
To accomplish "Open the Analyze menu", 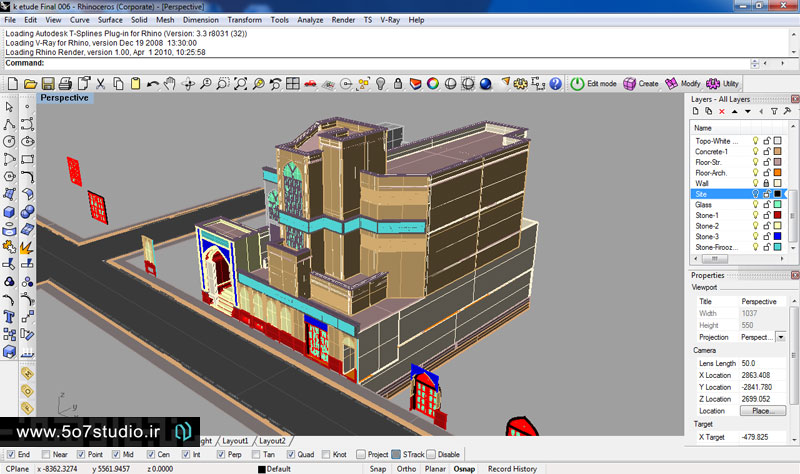I will click(x=310, y=19).
